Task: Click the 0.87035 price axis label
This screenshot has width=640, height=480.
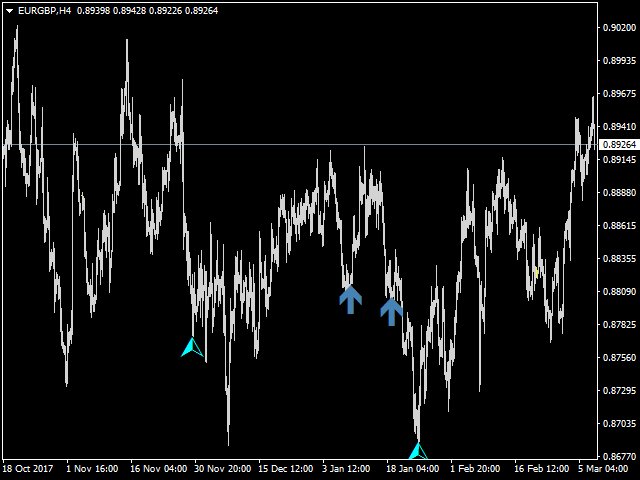Action: [619, 423]
